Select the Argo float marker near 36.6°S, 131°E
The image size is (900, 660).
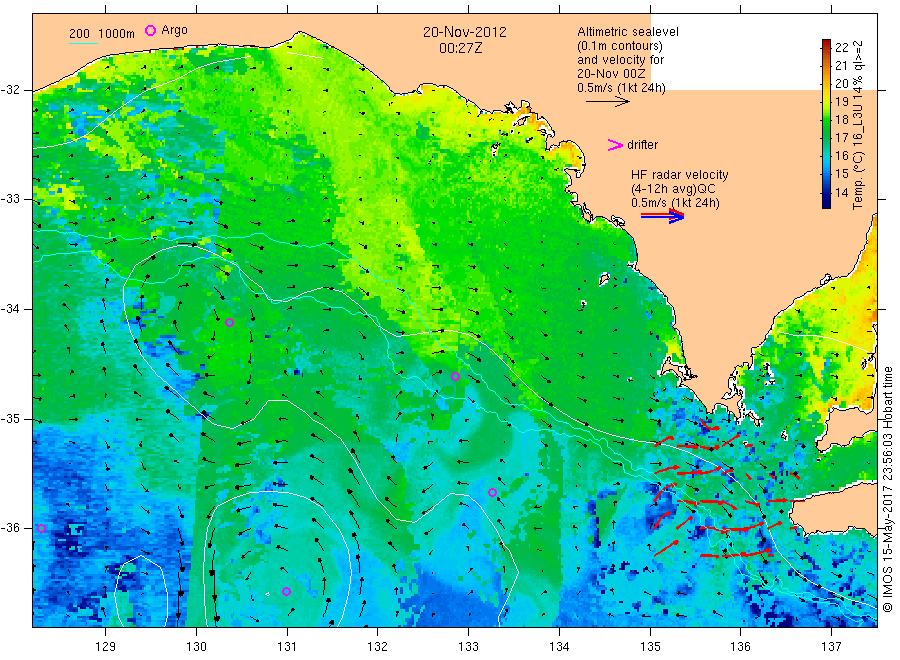click(286, 591)
